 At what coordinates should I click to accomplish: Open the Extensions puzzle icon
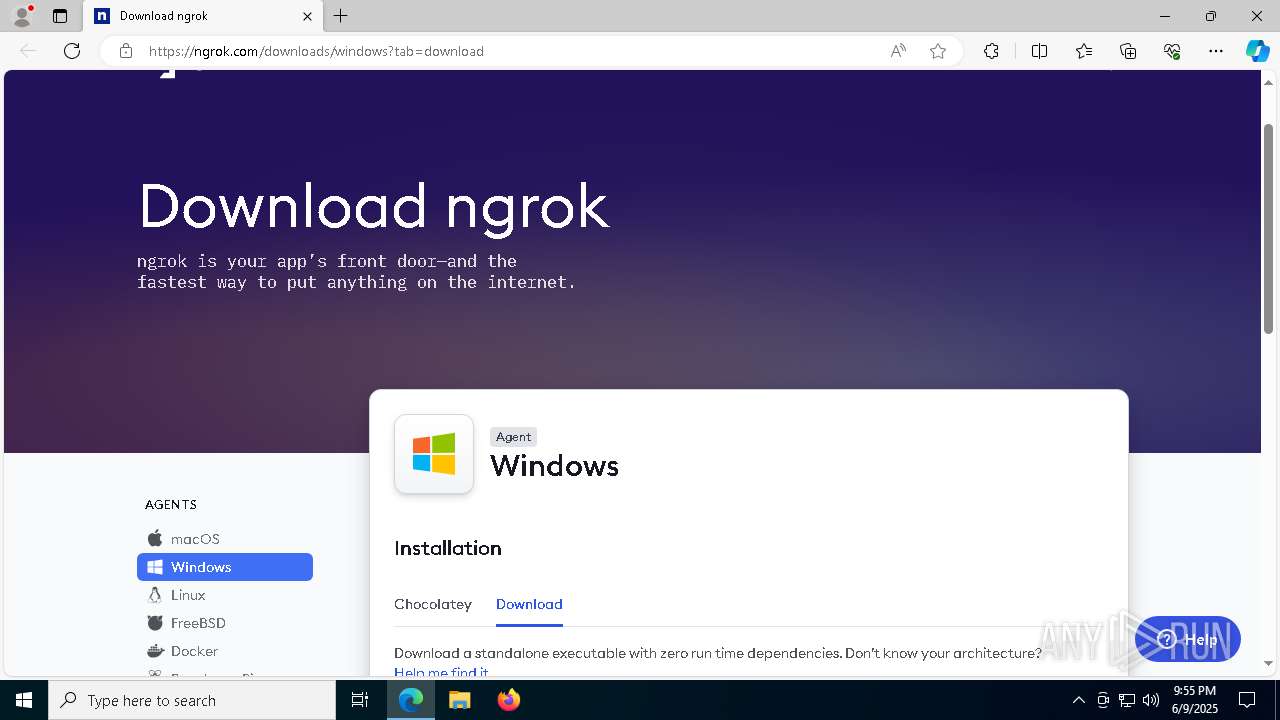point(991,51)
